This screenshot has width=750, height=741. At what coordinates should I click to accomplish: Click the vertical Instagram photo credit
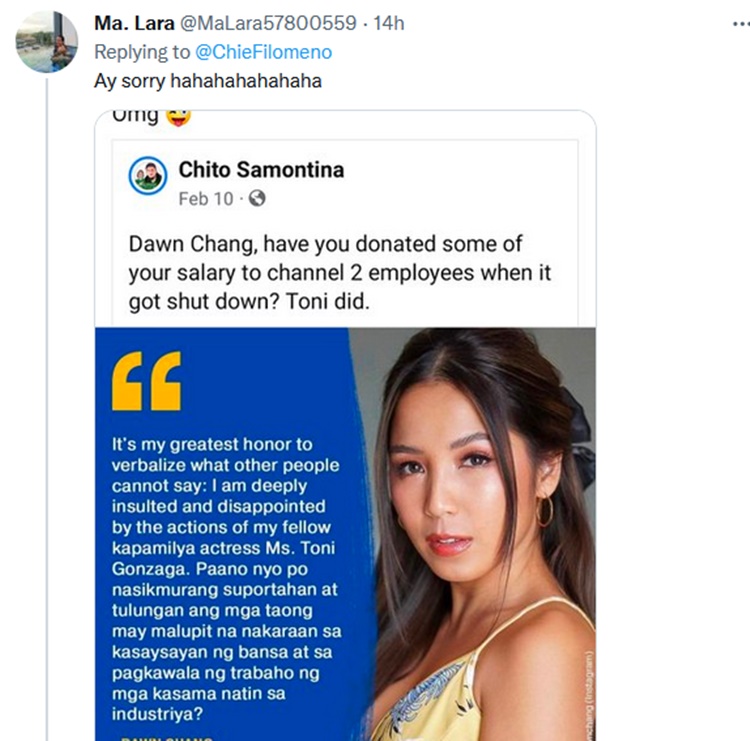point(588,682)
